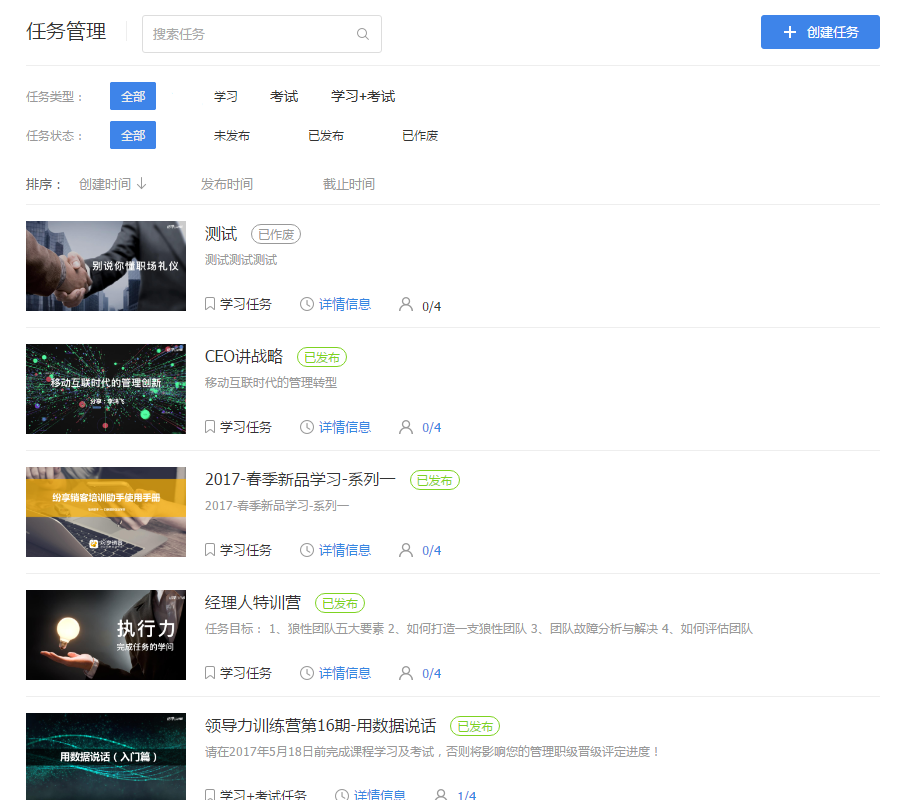The height and width of the screenshot is (800, 900).
Task: Click the bookmark icon for 经理人特训营
Action: click(210, 672)
